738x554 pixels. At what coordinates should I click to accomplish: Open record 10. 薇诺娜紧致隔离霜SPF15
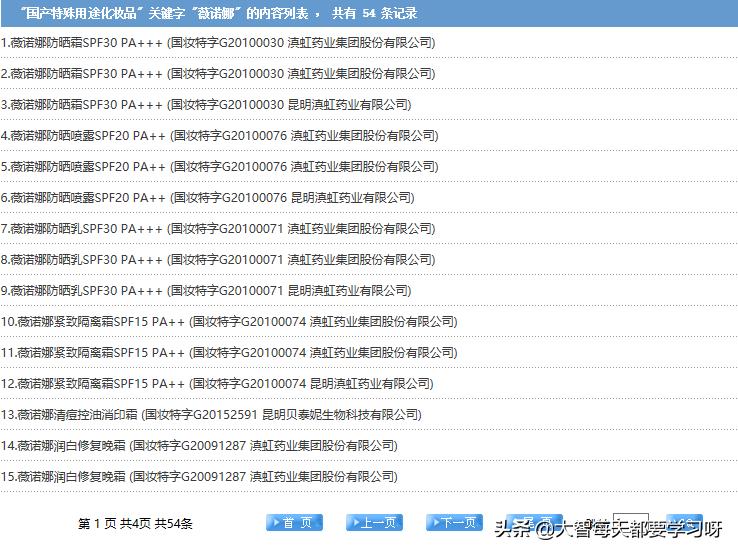coord(229,322)
